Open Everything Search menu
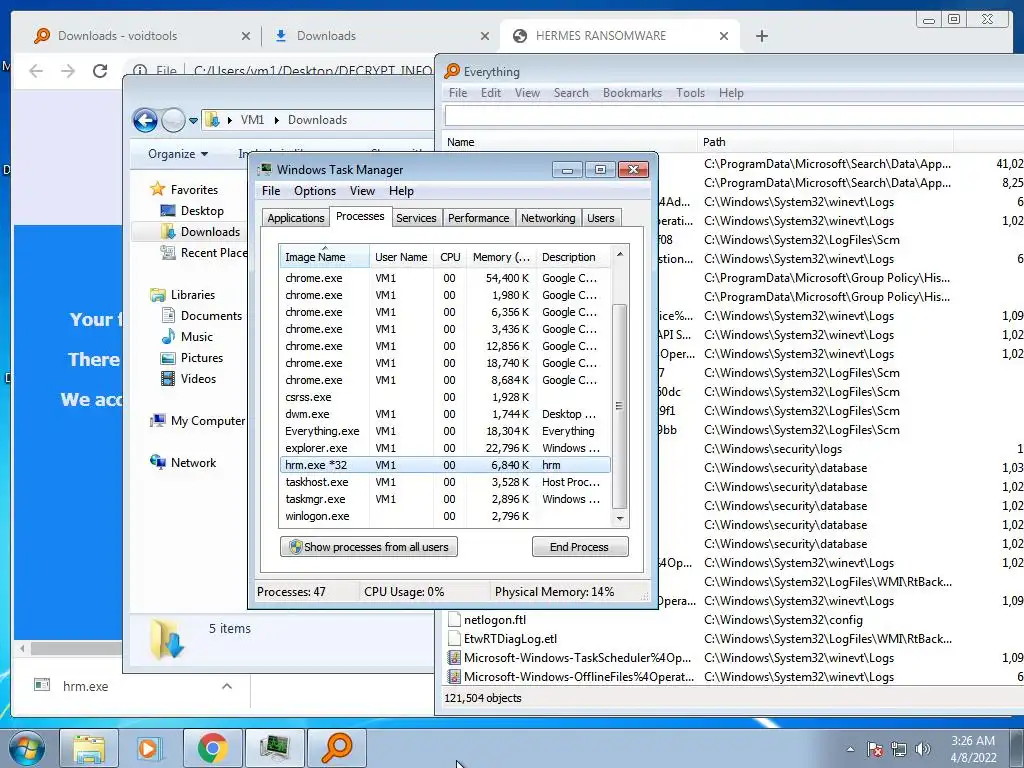1024x768 pixels. pyautogui.click(x=571, y=93)
